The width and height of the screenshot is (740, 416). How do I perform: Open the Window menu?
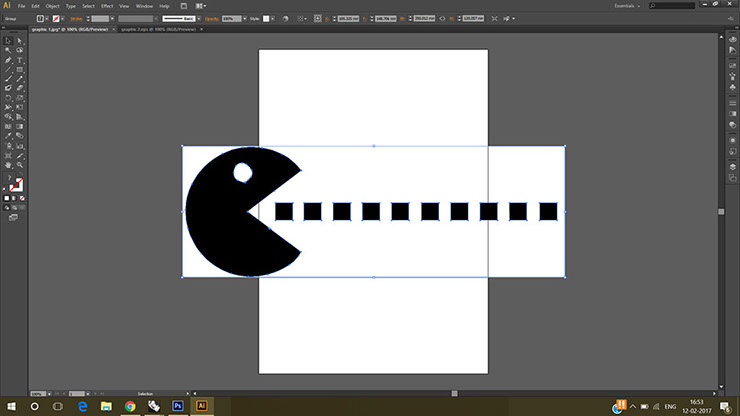[144, 6]
